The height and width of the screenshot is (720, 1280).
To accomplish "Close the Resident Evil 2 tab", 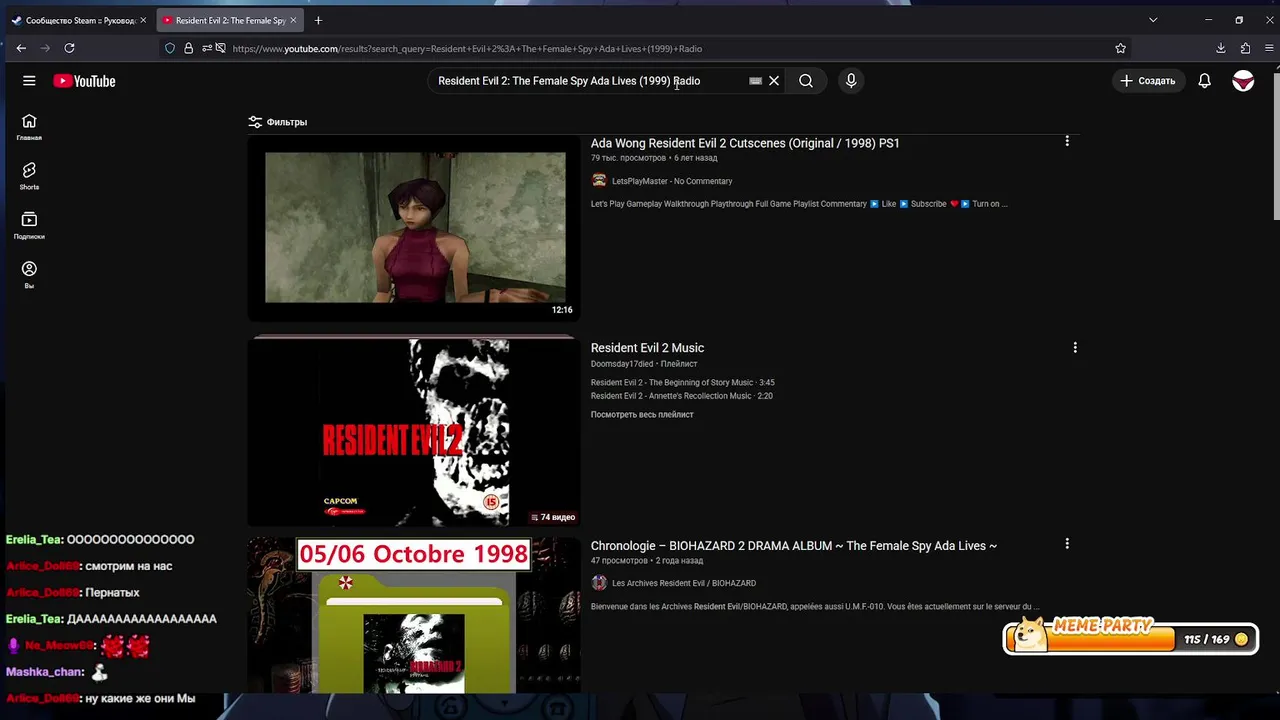I will pyautogui.click(x=293, y=20).
